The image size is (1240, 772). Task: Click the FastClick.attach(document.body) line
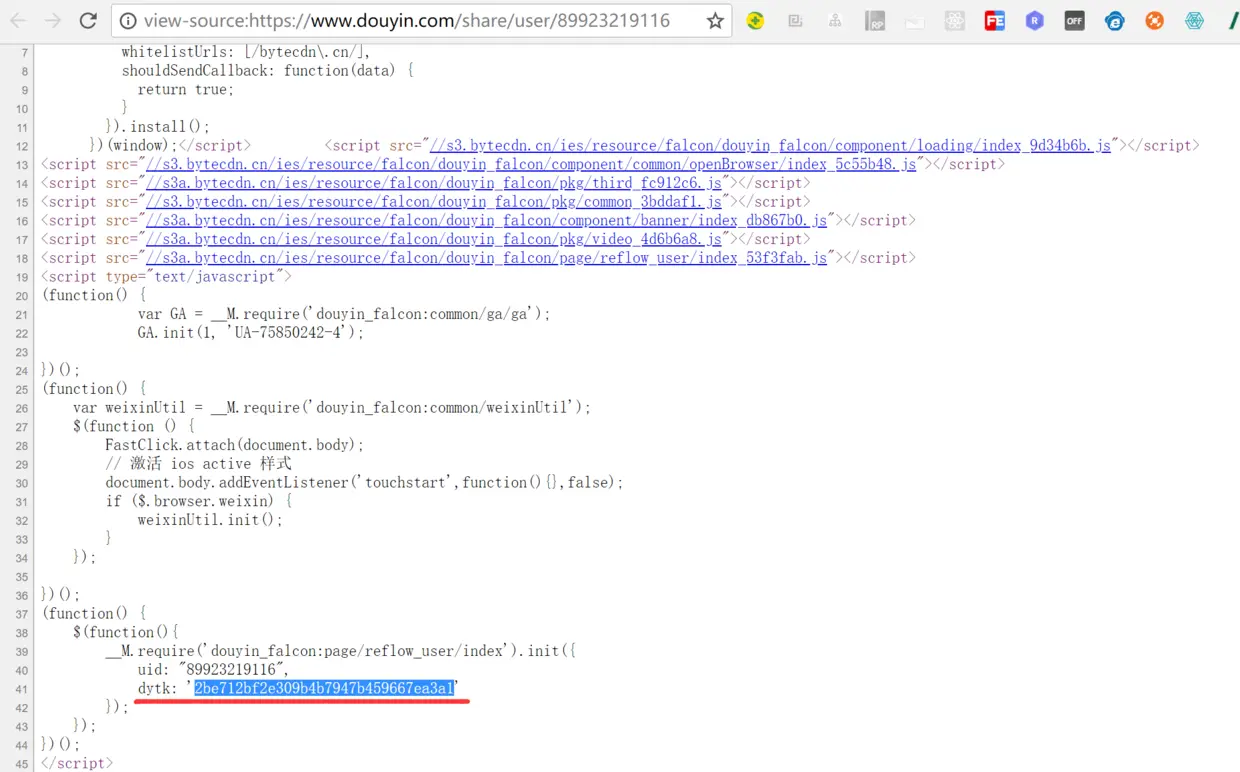(235, 445)
